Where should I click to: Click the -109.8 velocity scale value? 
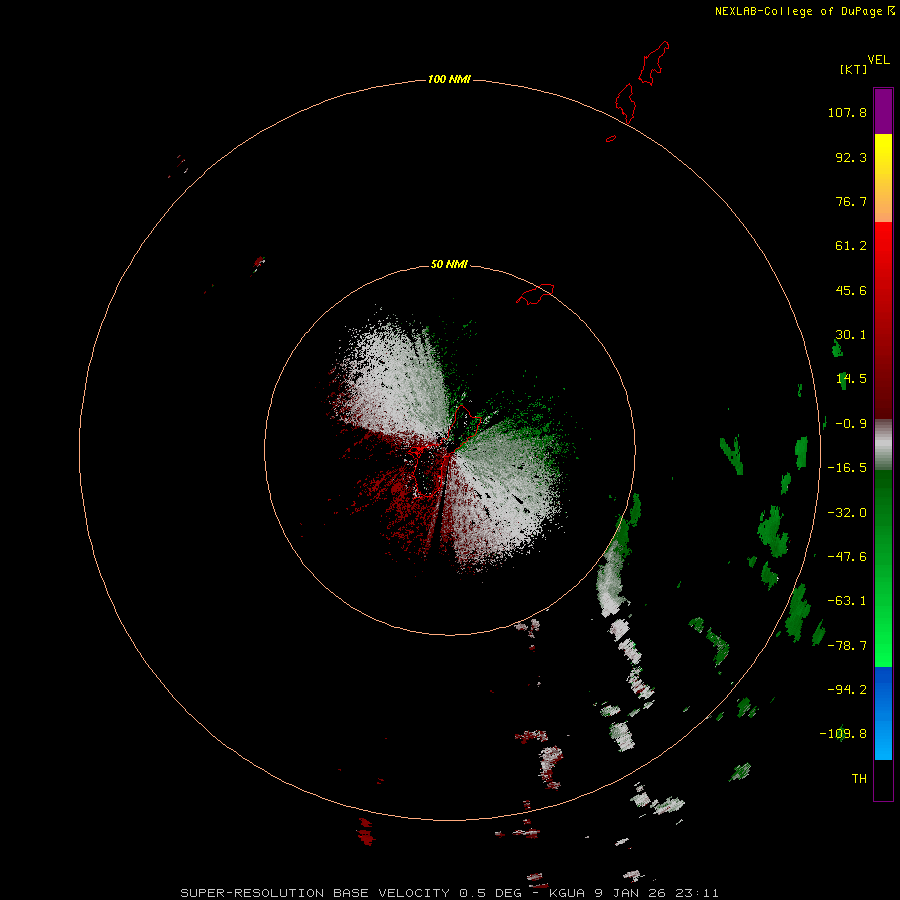point(843,734)
